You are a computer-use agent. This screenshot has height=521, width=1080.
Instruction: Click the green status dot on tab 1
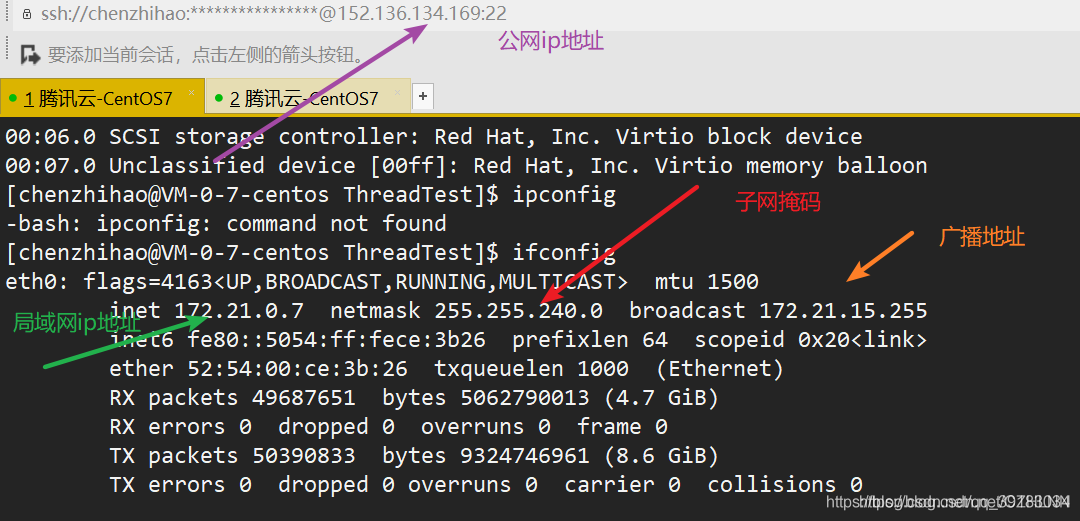coord(12,98)
